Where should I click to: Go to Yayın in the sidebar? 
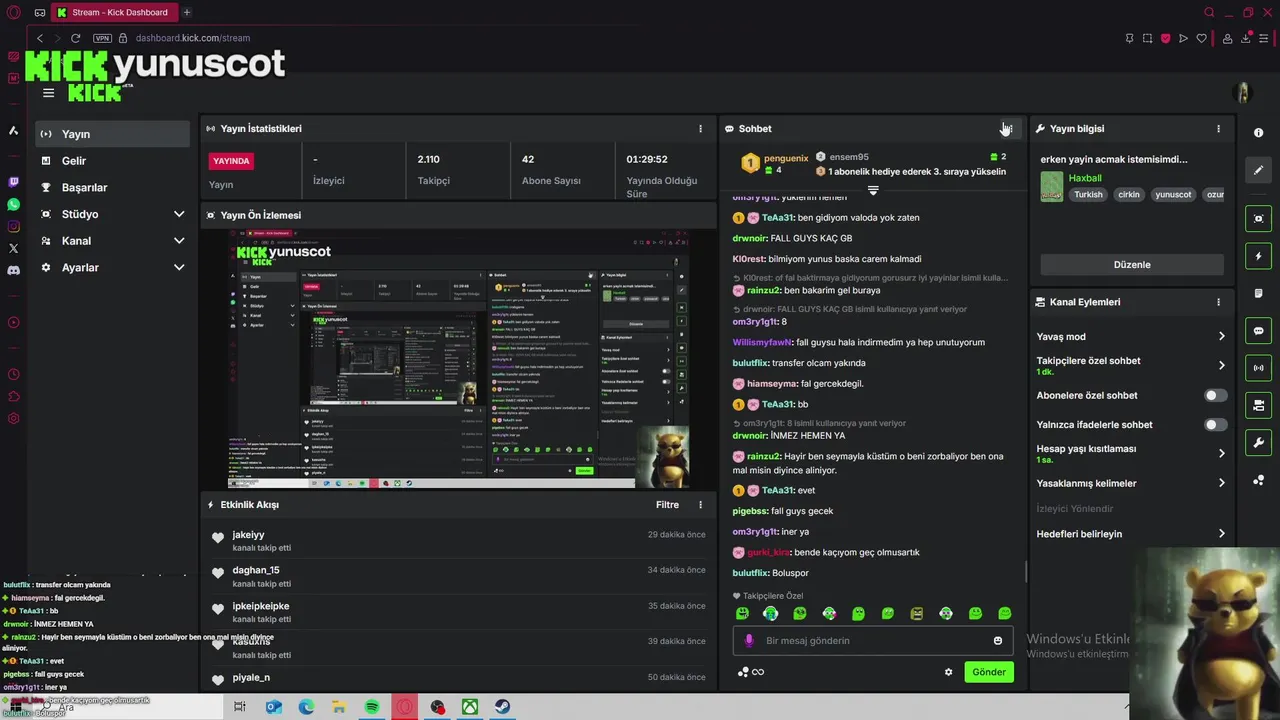click(x=113, y=134)
